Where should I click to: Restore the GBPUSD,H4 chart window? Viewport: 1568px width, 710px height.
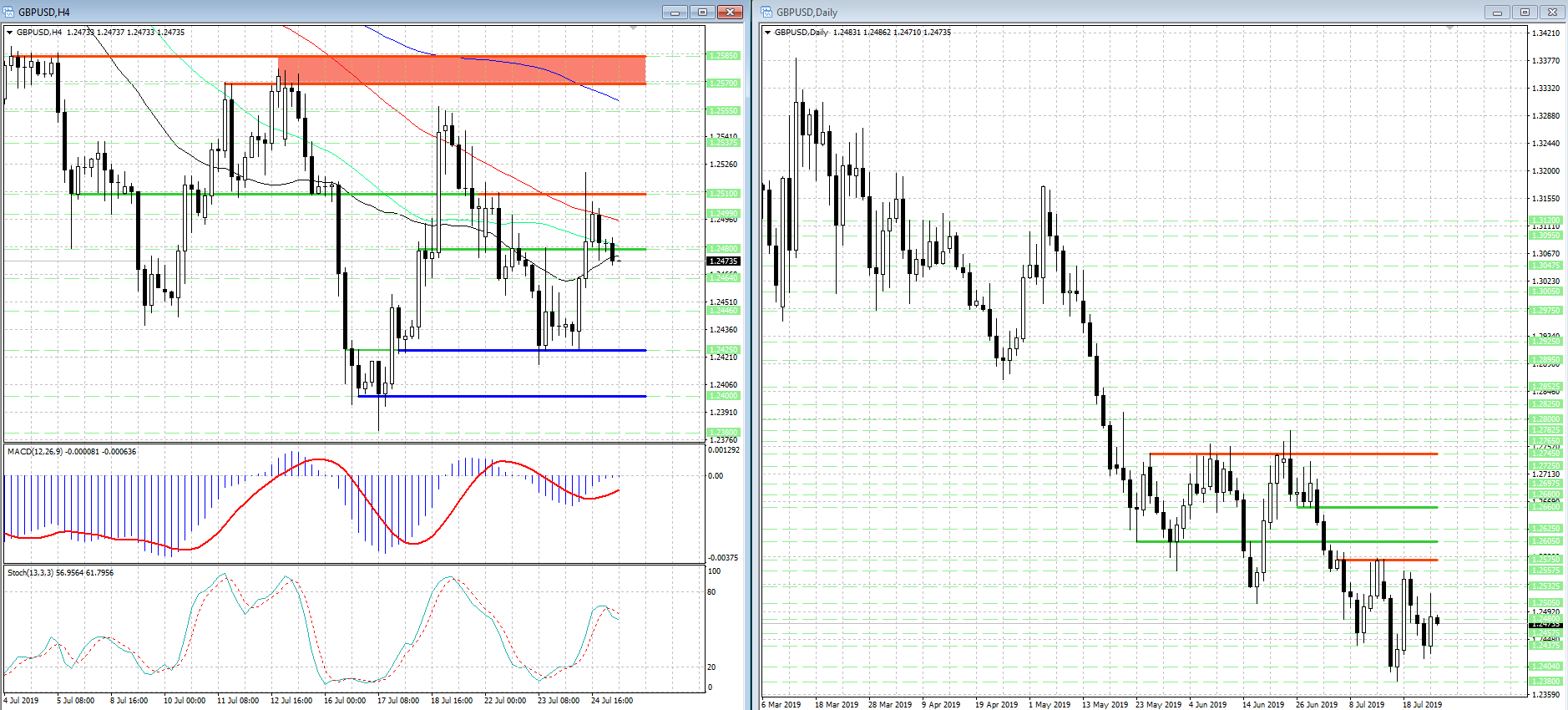pyautogui.click(x=702, y=12)
